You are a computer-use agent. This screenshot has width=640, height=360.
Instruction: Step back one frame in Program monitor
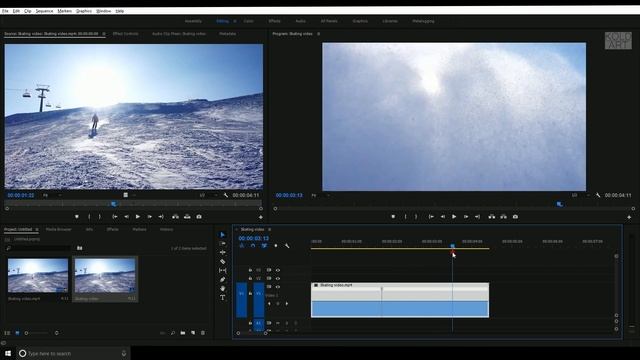442,217
